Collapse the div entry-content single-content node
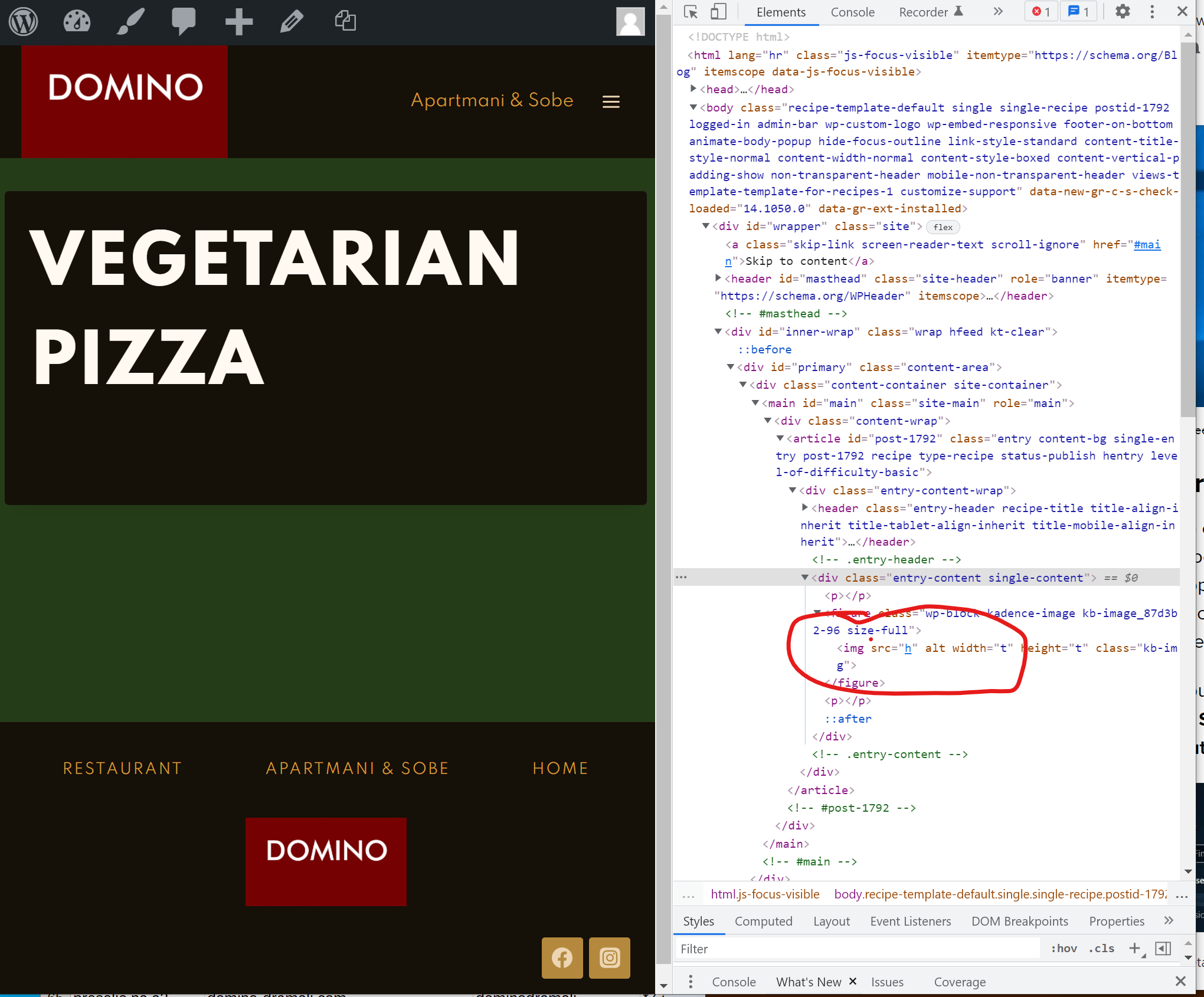1204x997 pixels. [x=805, y=578]
